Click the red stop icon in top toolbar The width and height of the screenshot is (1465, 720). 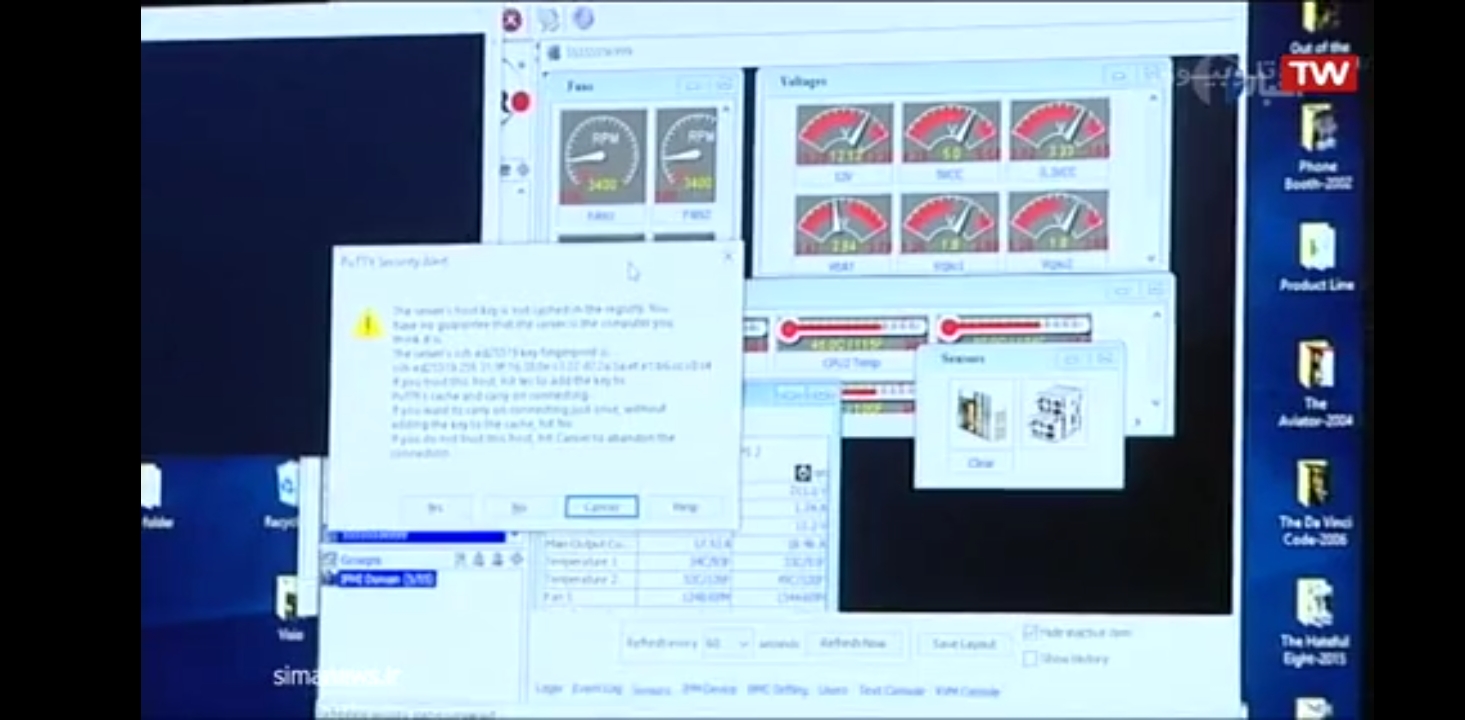tap(511, 19)
